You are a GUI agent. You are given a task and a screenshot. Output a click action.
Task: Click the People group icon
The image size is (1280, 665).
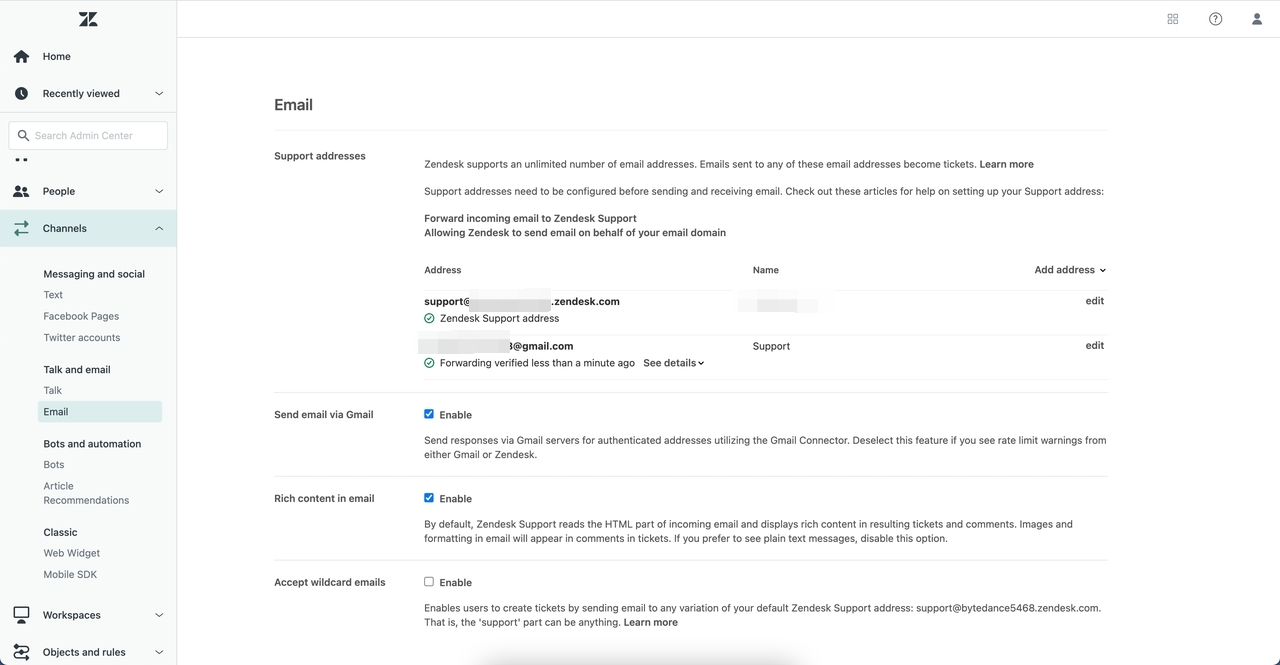pyautogui.click(x=21, y=191)
